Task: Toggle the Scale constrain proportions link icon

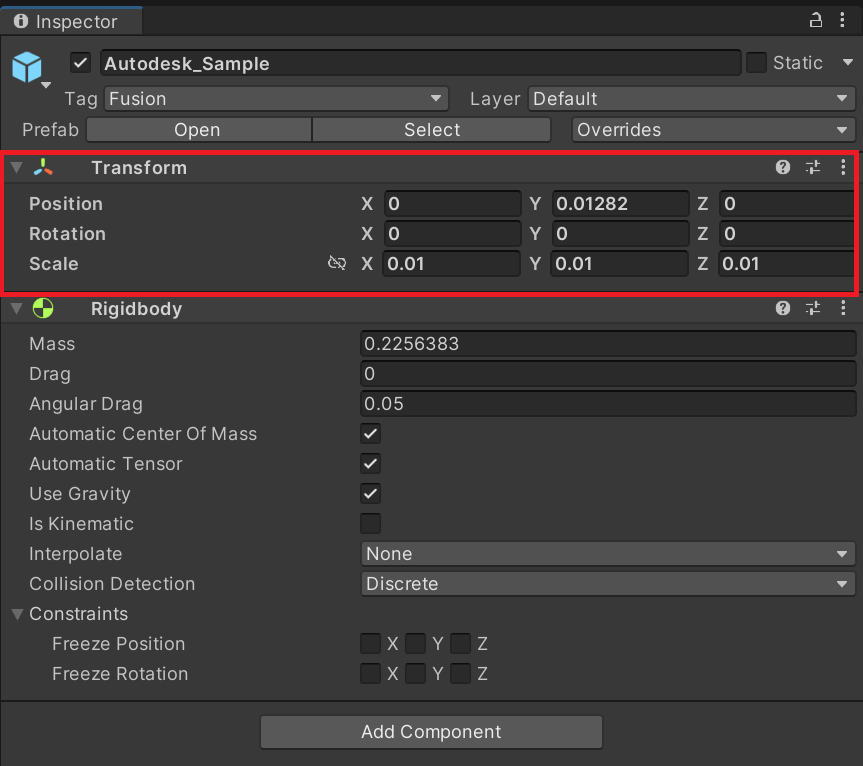Action: [337, 263]
